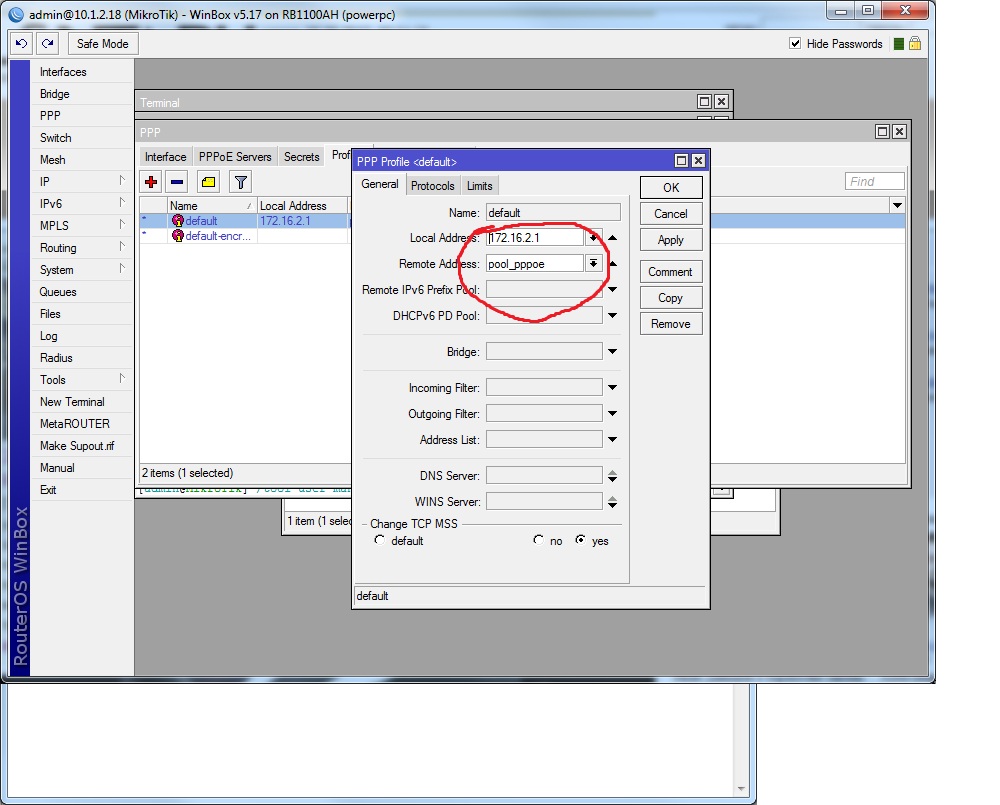Open Radius from the sidebar
This screenshot has width=1000, height=805.
point(82,358)
